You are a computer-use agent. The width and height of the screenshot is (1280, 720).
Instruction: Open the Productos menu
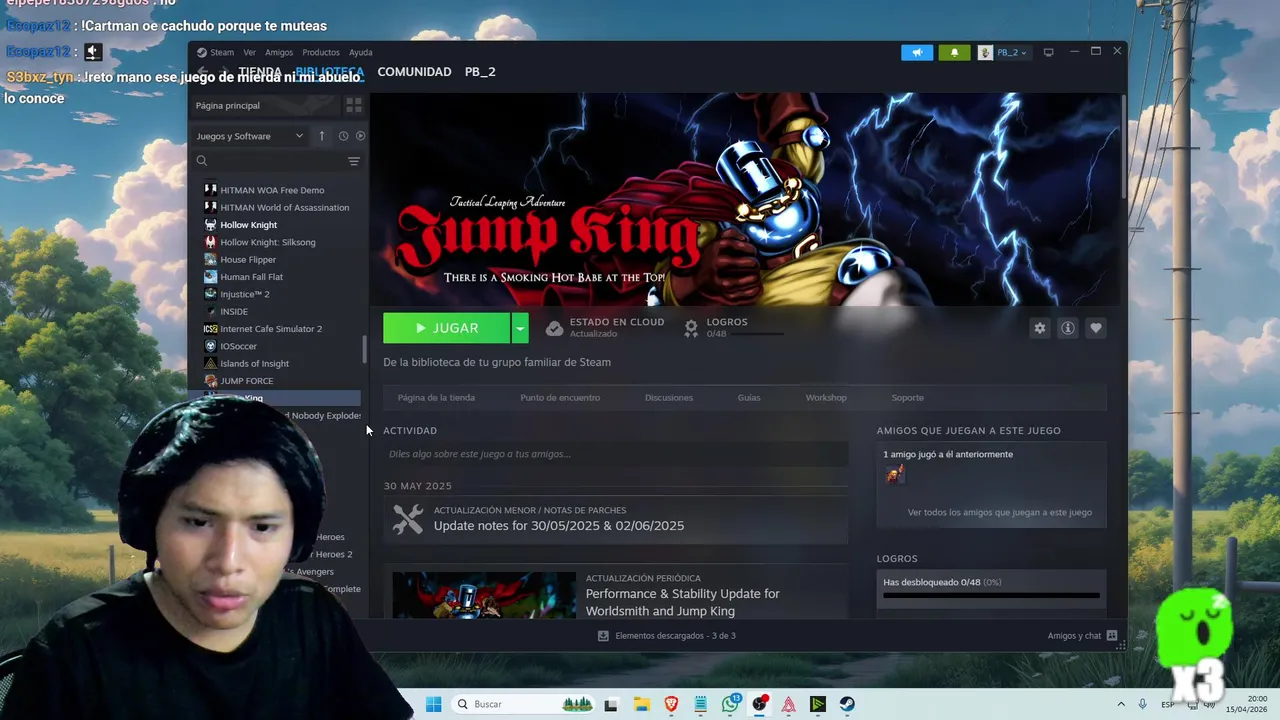(321, 52)
